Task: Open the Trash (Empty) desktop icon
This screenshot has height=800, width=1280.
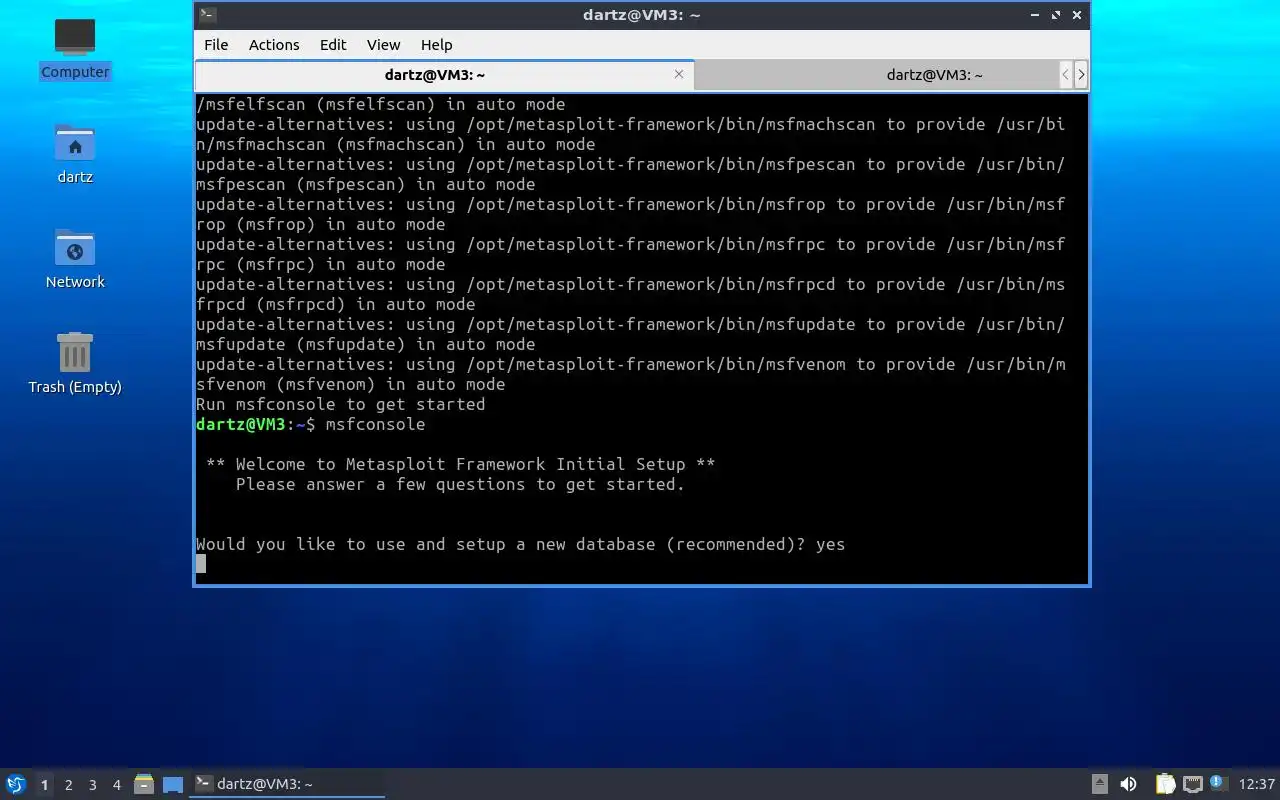Action: 75,363
